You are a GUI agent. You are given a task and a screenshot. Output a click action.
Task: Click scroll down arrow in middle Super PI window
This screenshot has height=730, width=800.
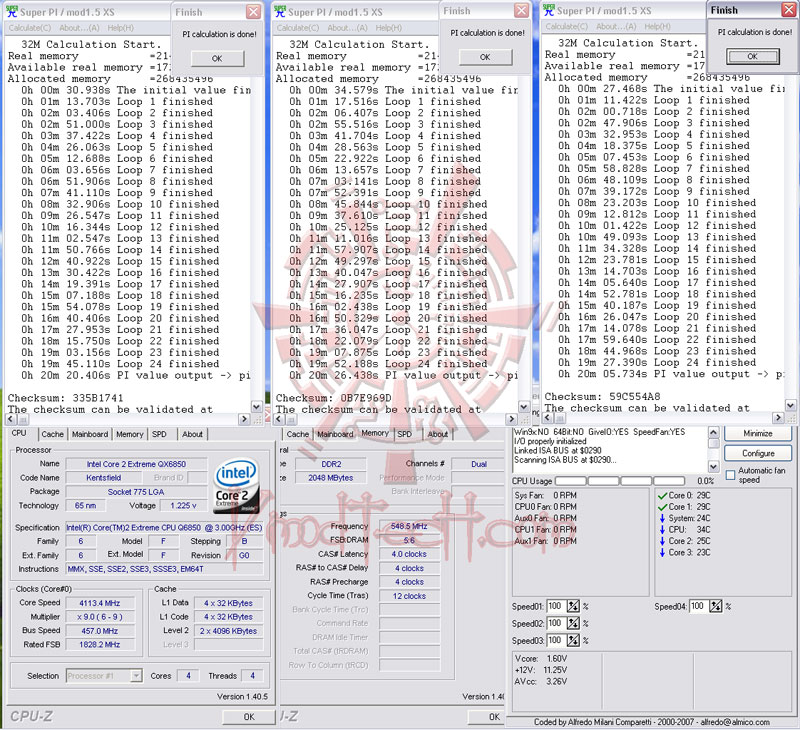[524, 407]
